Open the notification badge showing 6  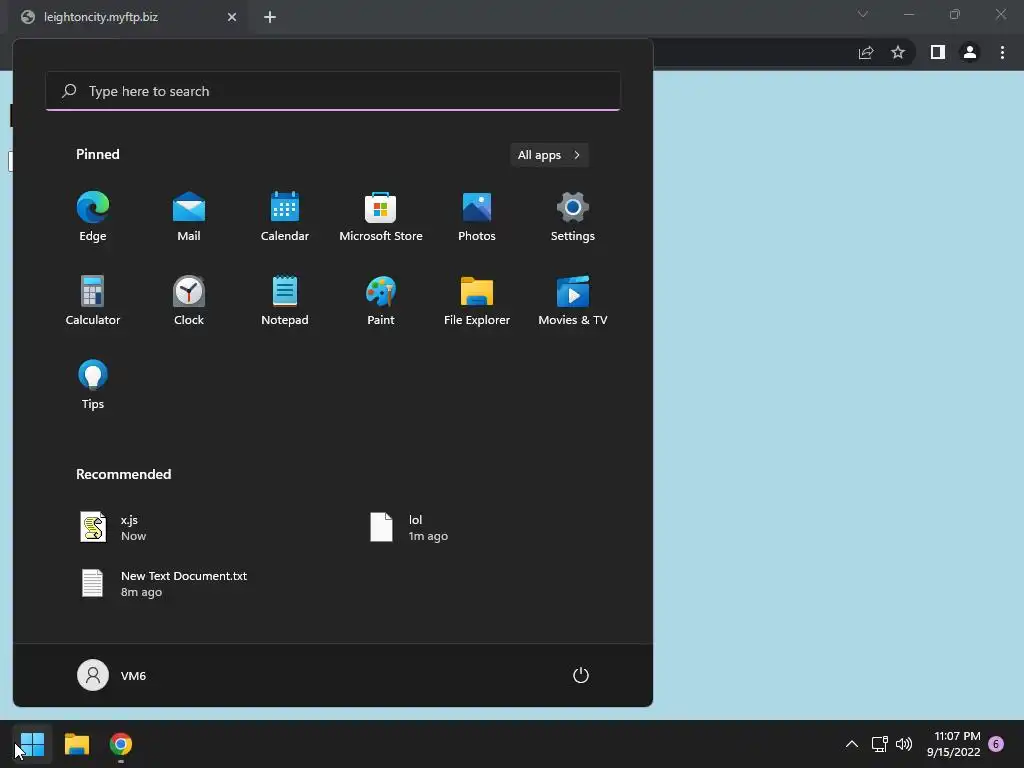click(996, 744)
